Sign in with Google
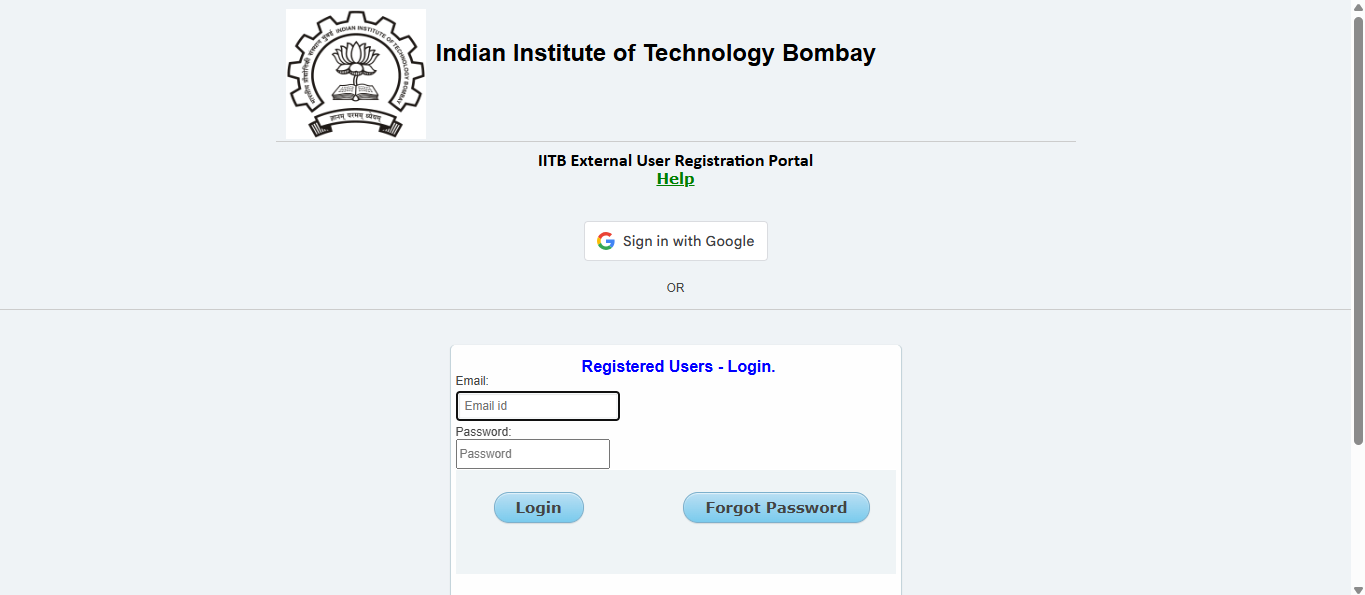The height and width of the screenshot is (595, 1365). click(675, 240)
